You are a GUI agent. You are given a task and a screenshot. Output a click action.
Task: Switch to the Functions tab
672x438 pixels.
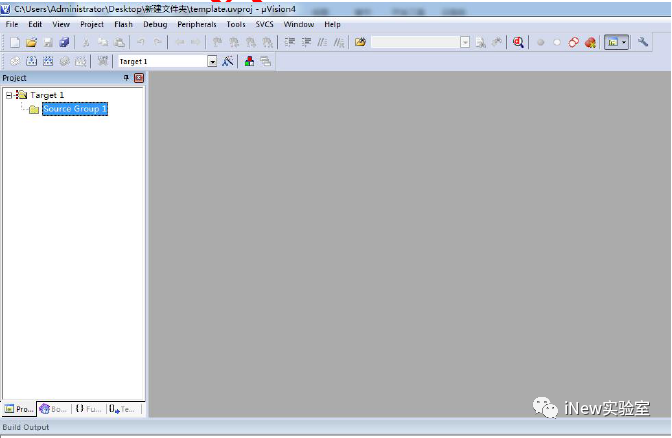pyautogui.click(x=89, y=409)
